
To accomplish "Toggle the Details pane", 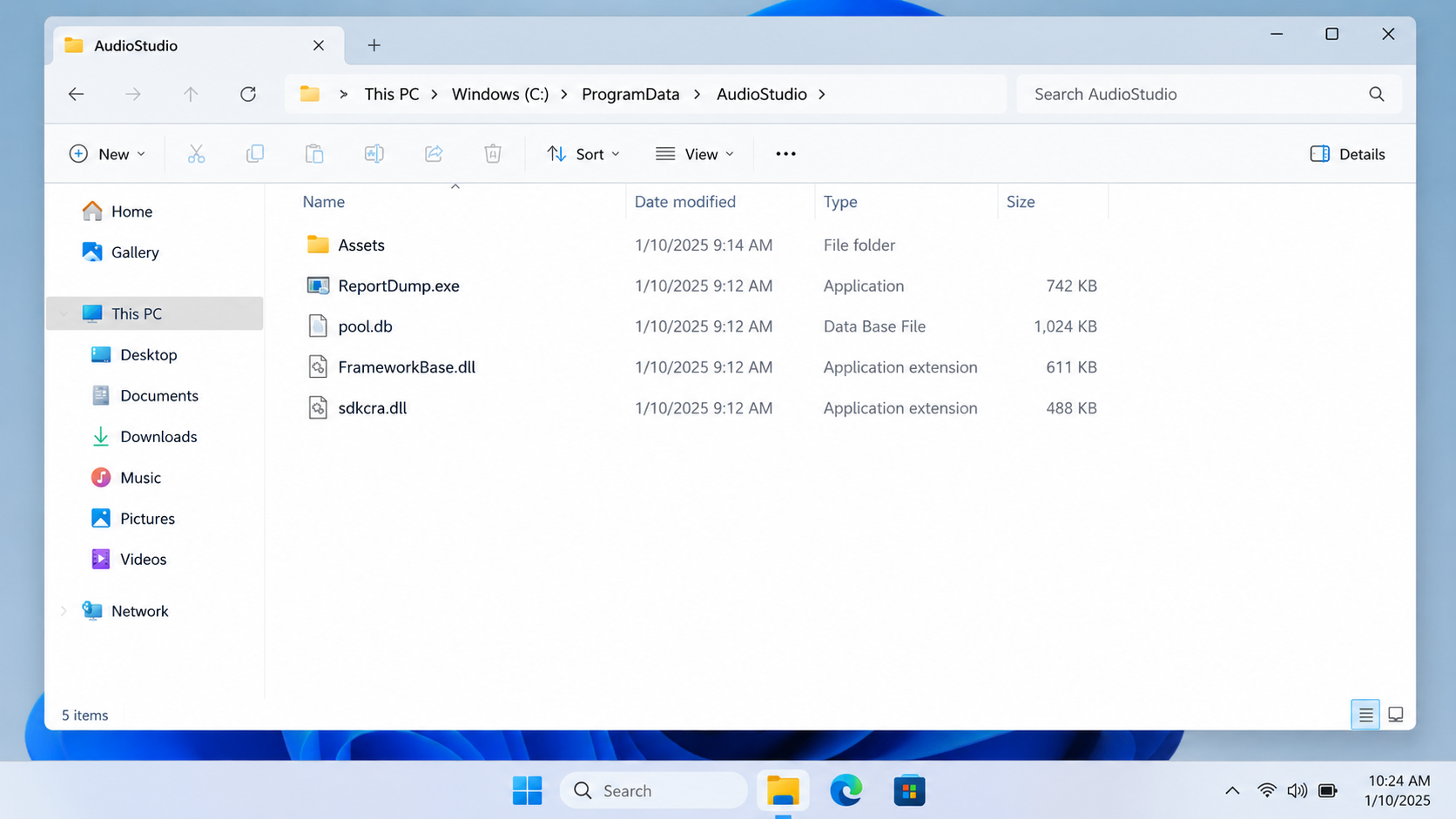I will point(1347,154).
